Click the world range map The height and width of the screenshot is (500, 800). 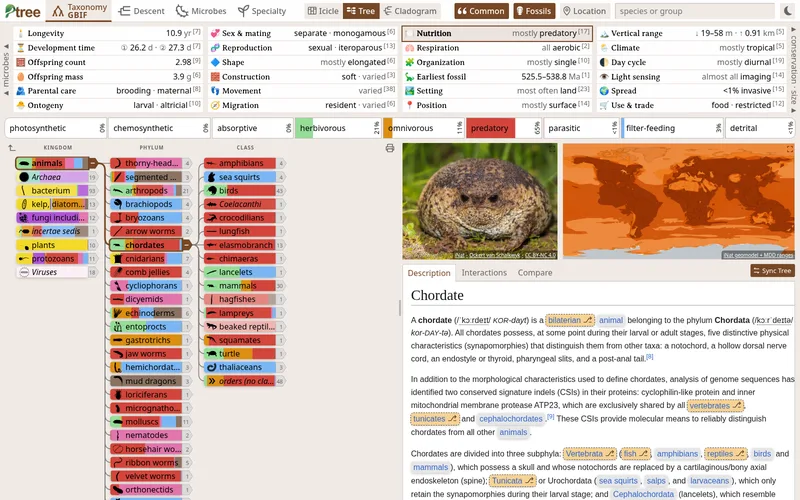(x=679, y=202)
